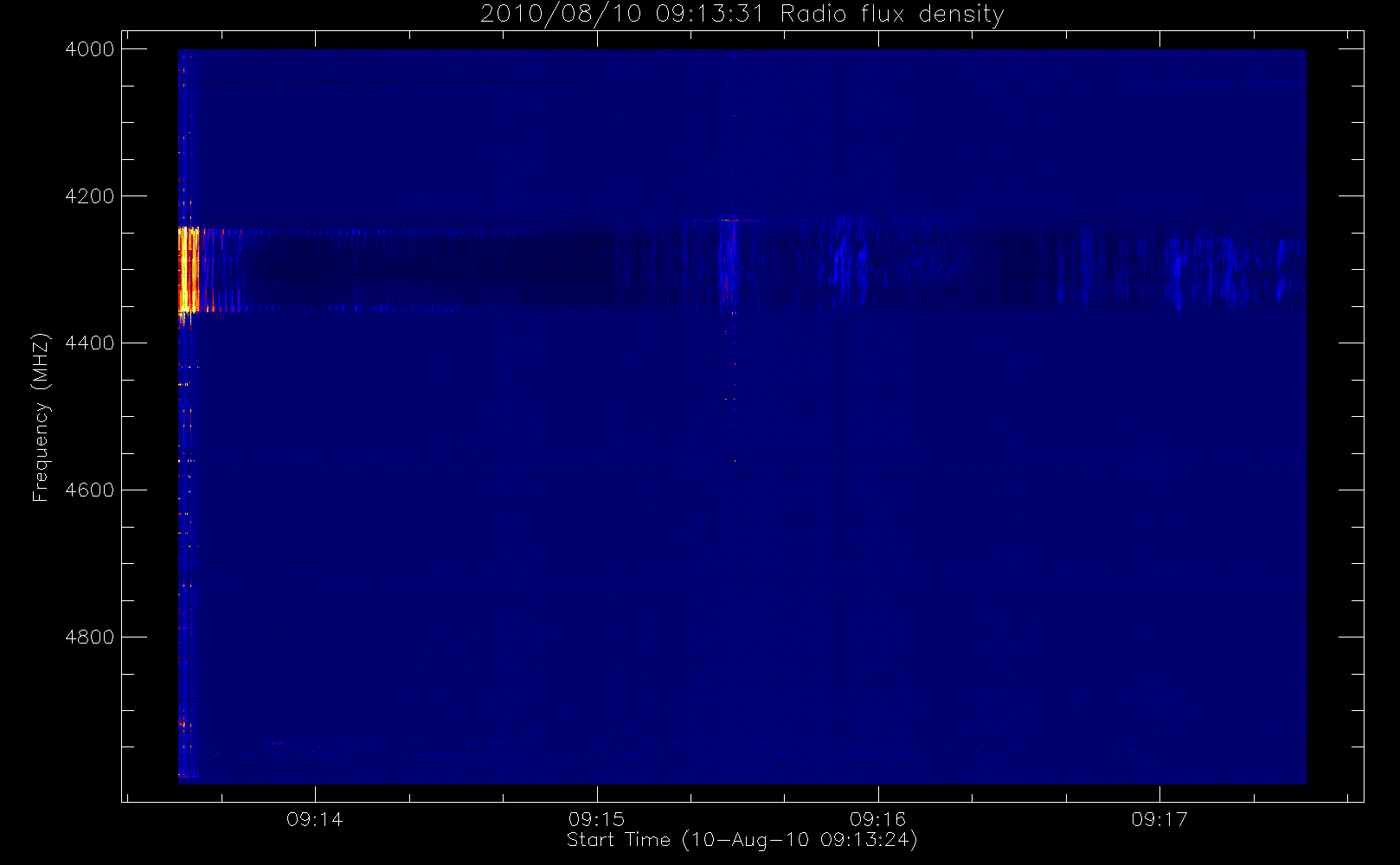Click the 'Frequency (MHZ)' axis title
The height and width of the screenshot is (865, 1400).
coord(41,417)
